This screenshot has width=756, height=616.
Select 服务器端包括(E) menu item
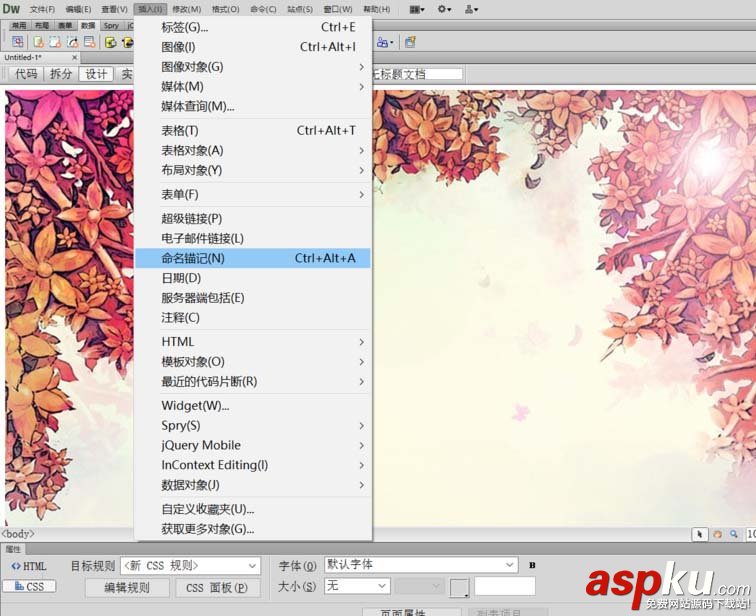pos(253,298)
